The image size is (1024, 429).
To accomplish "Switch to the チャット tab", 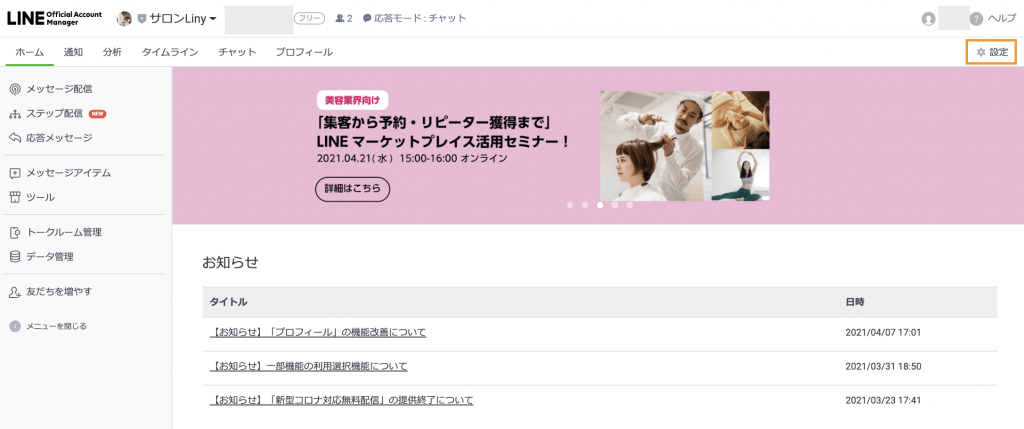I will point(237,52).
